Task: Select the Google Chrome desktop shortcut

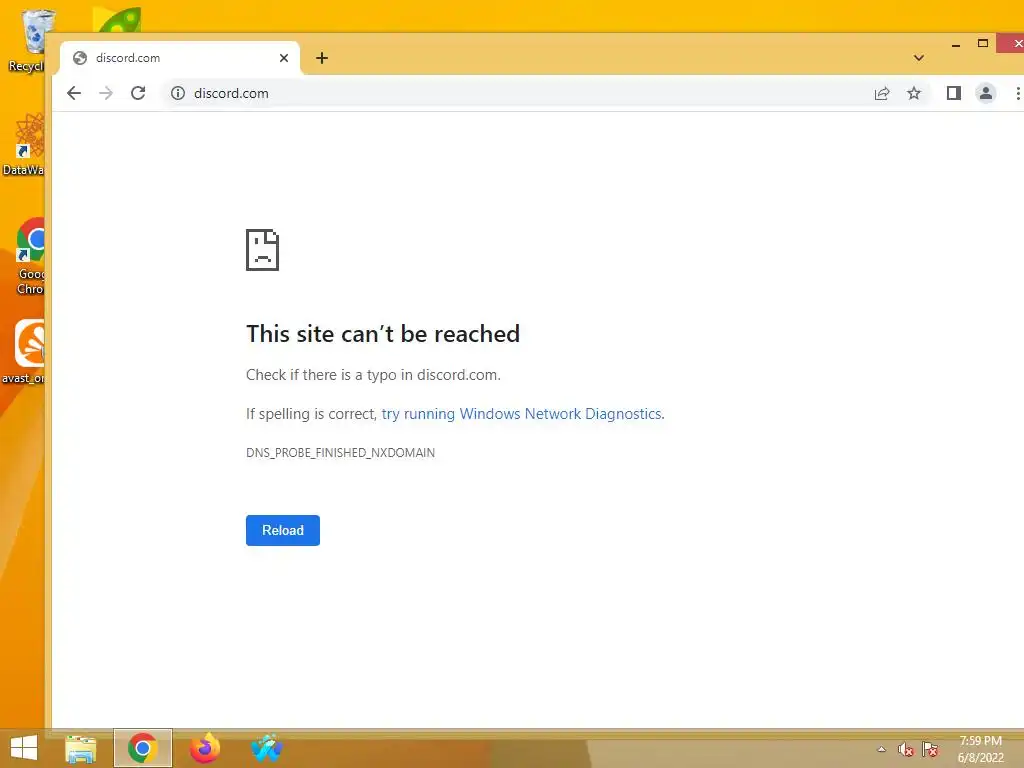Action: 30,257
